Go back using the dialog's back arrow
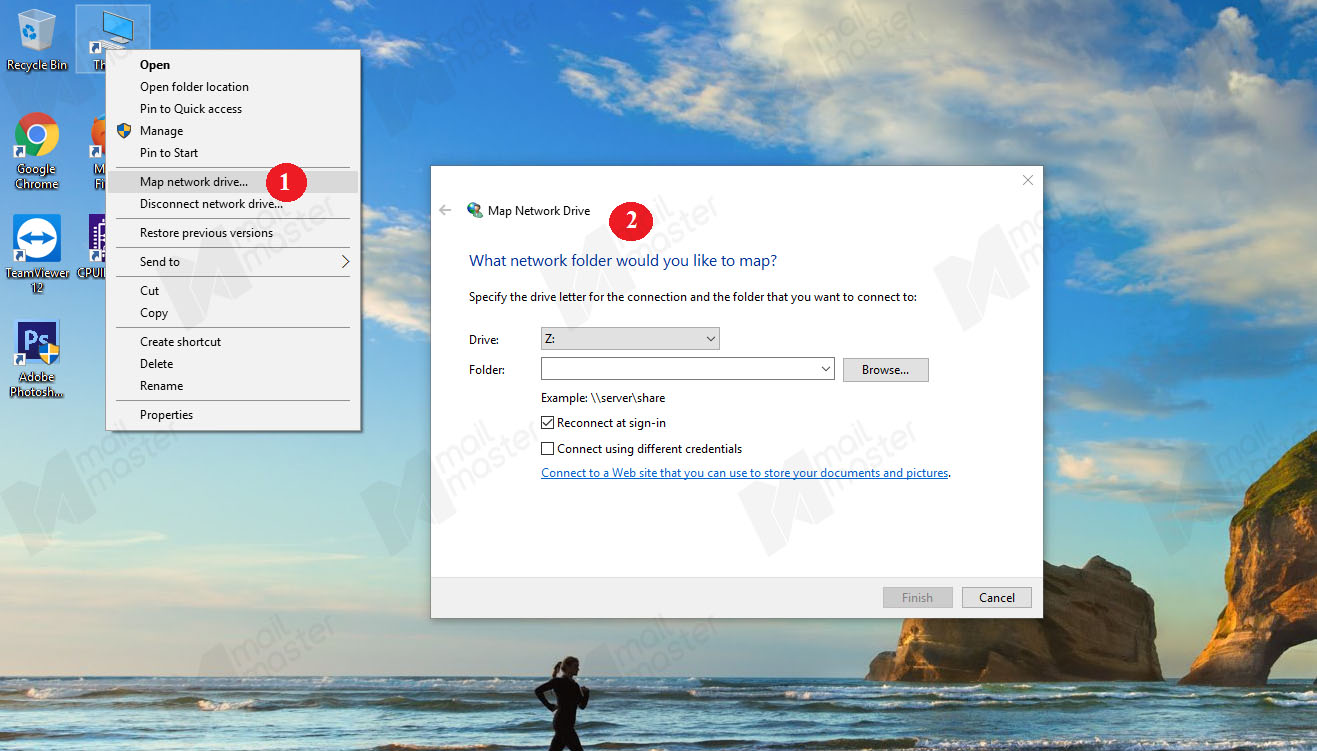 point(445,211)
